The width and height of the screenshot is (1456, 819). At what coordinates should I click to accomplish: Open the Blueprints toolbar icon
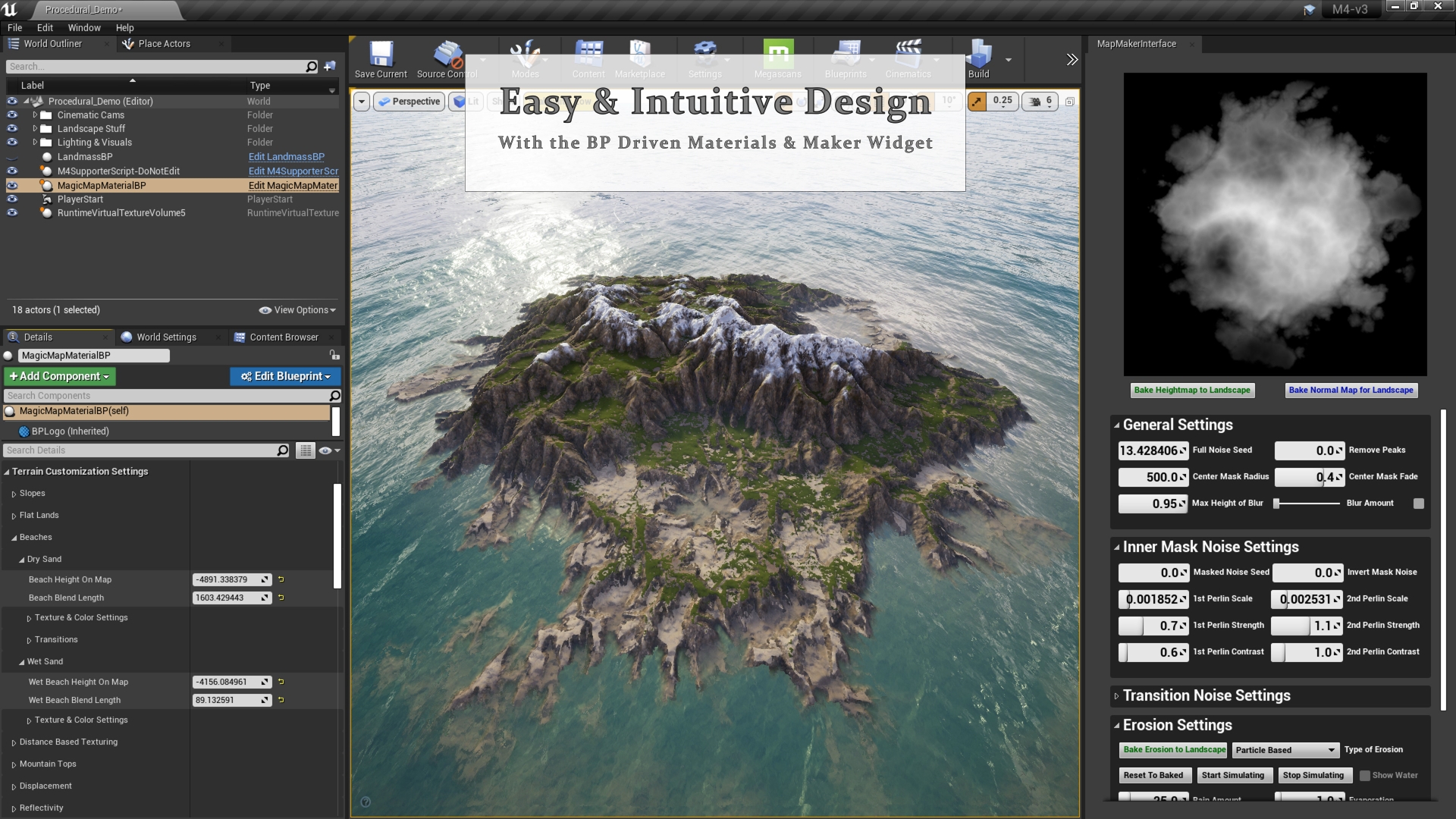click(x=846, y=58)
